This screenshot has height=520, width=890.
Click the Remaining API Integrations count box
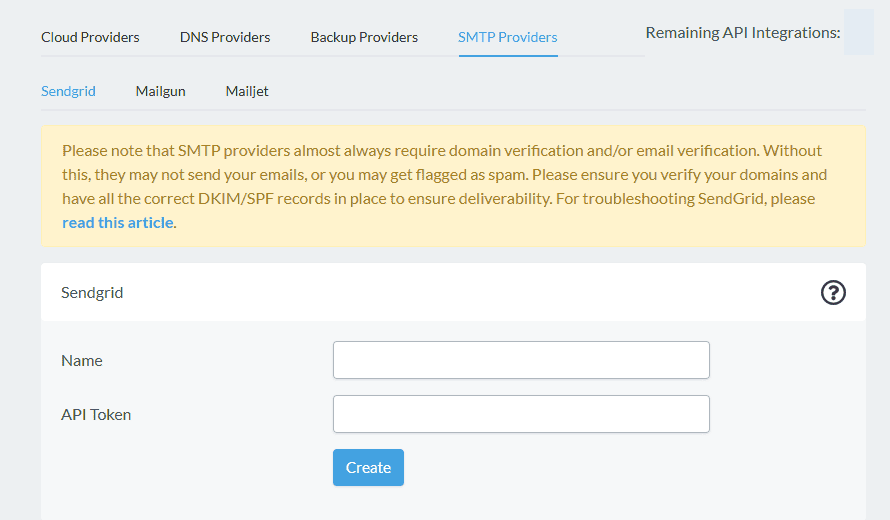tap(859, 32)
